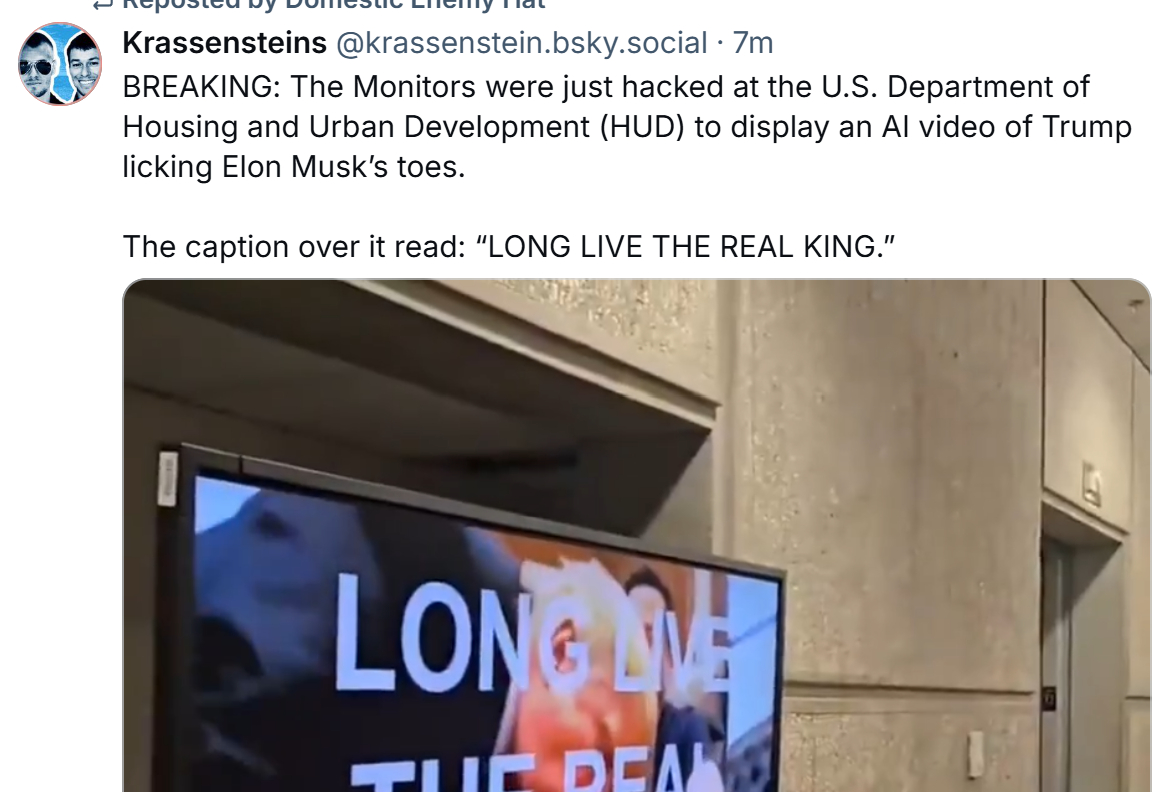Open the post via the 7m timestamp
This screenshot has height=792, width=1168.
pyautogui.click(x=752, y=42)
